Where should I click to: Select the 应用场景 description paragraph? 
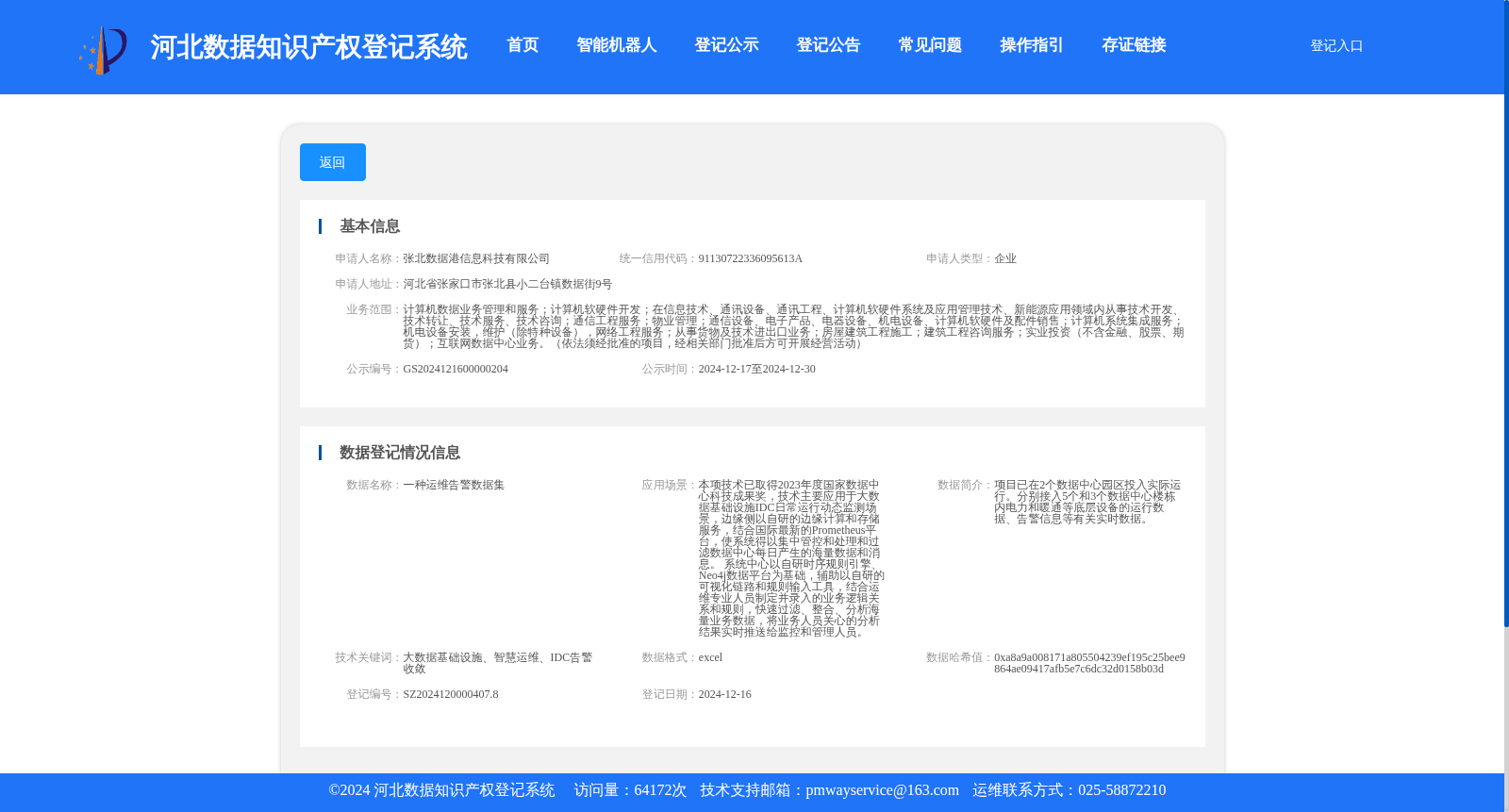tap(791, 558)
